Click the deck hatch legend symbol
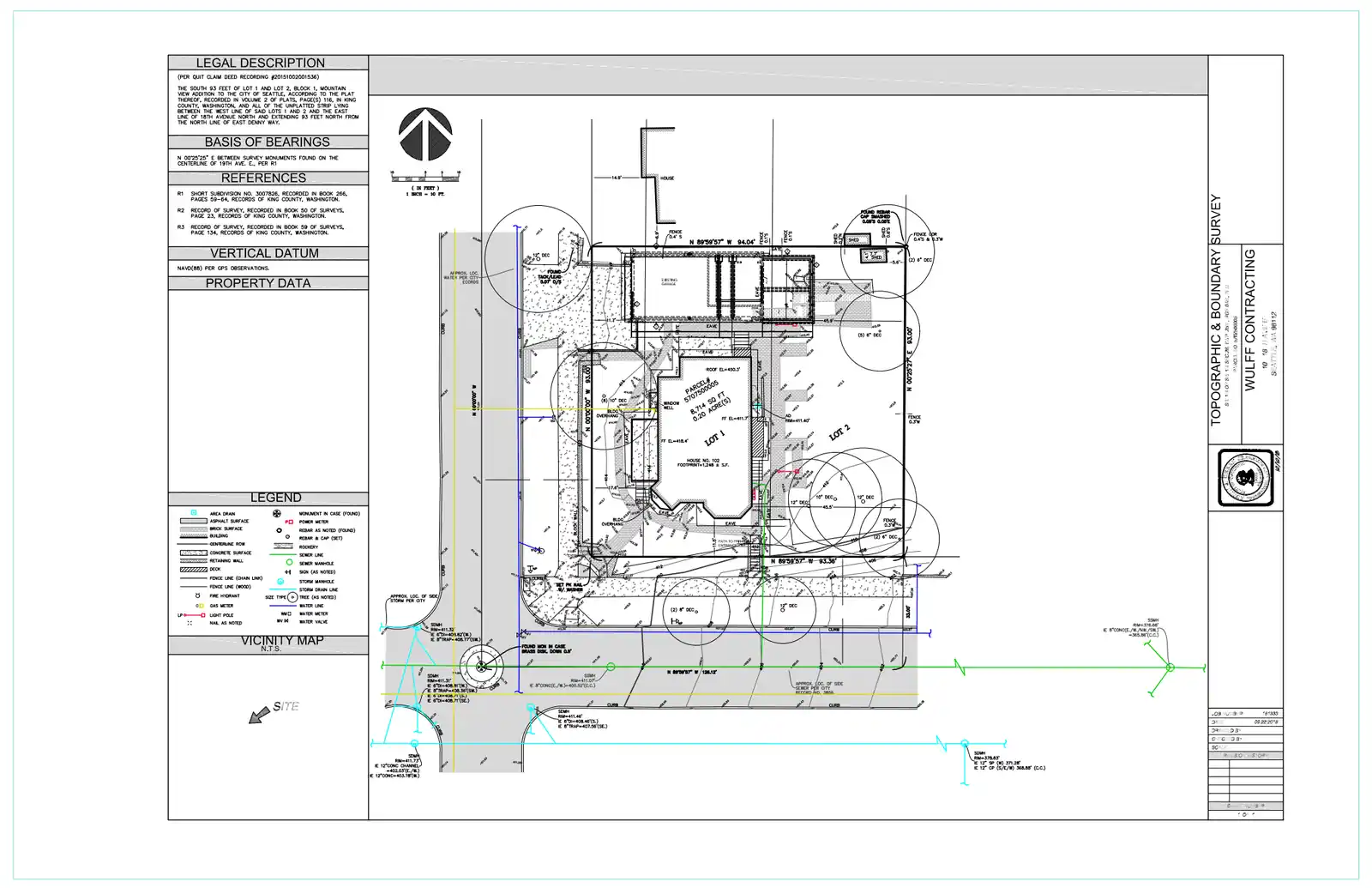Viewport: 1372px width, 888px height. (x=194, y=570)
